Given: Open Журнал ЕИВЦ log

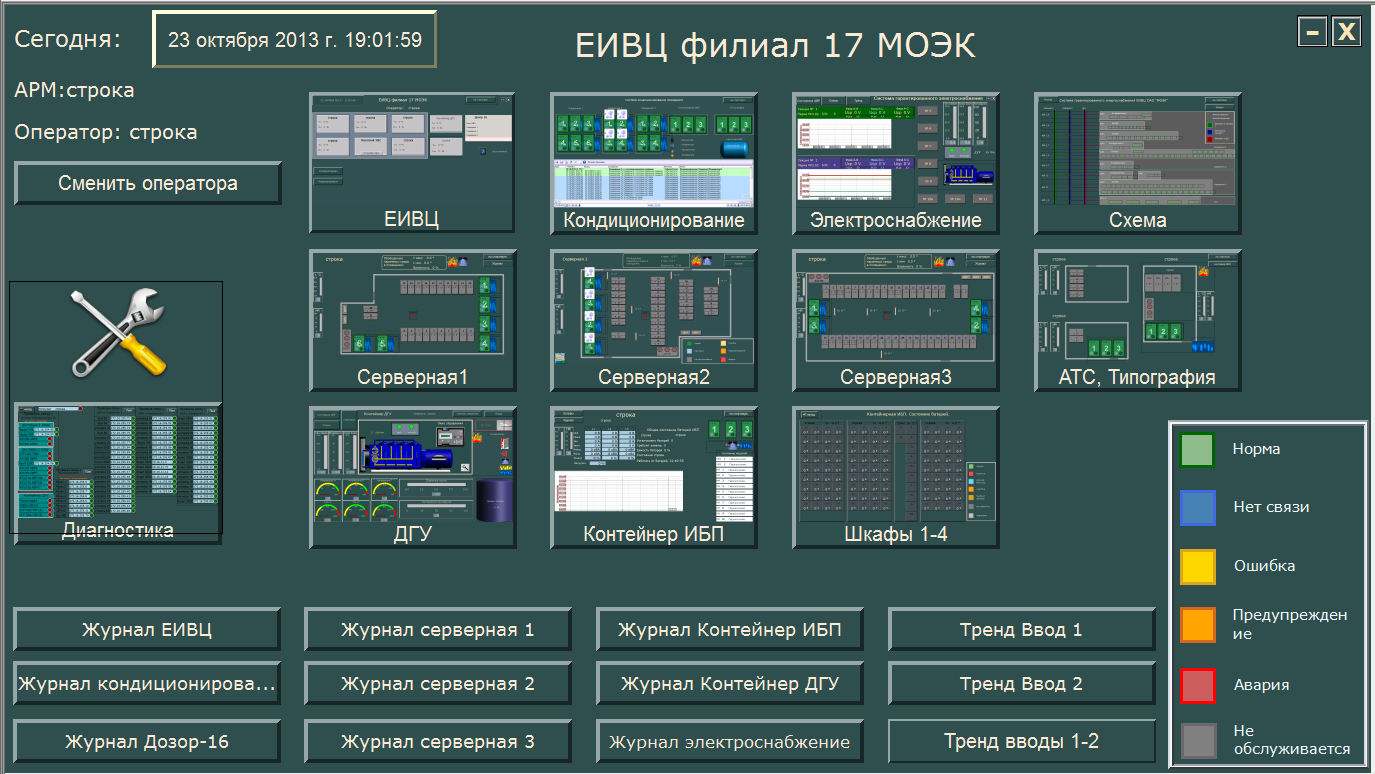Looking at the screenshot, I should (147, 630).
